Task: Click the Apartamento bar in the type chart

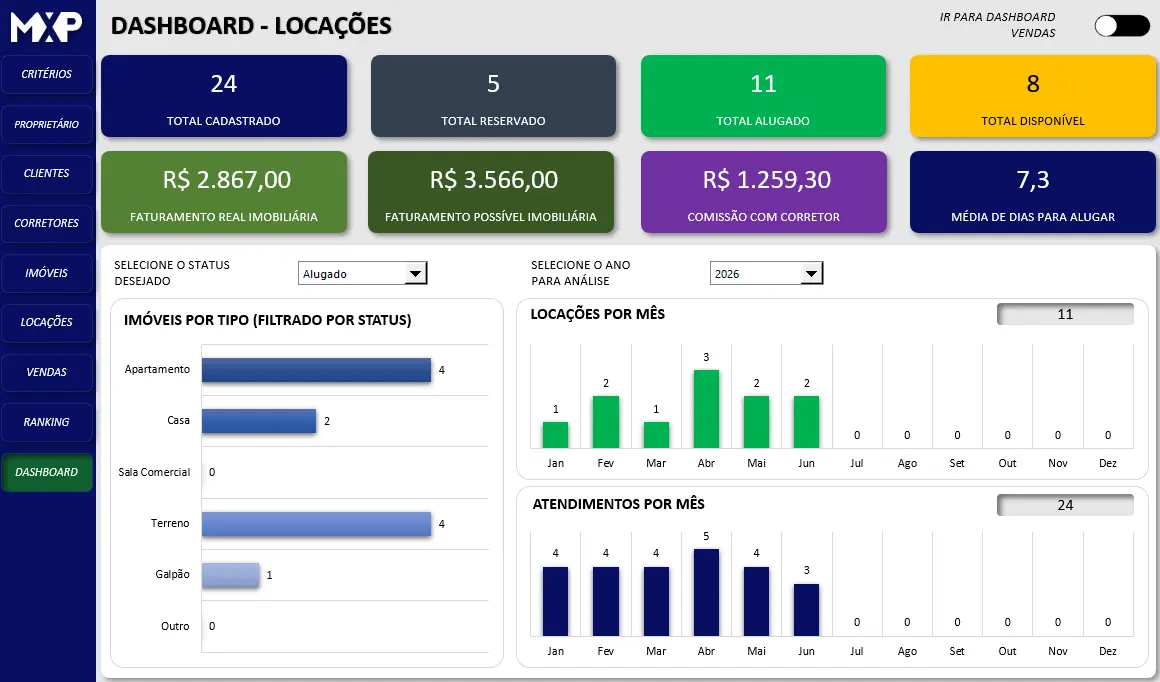Action: pos(317,370)
